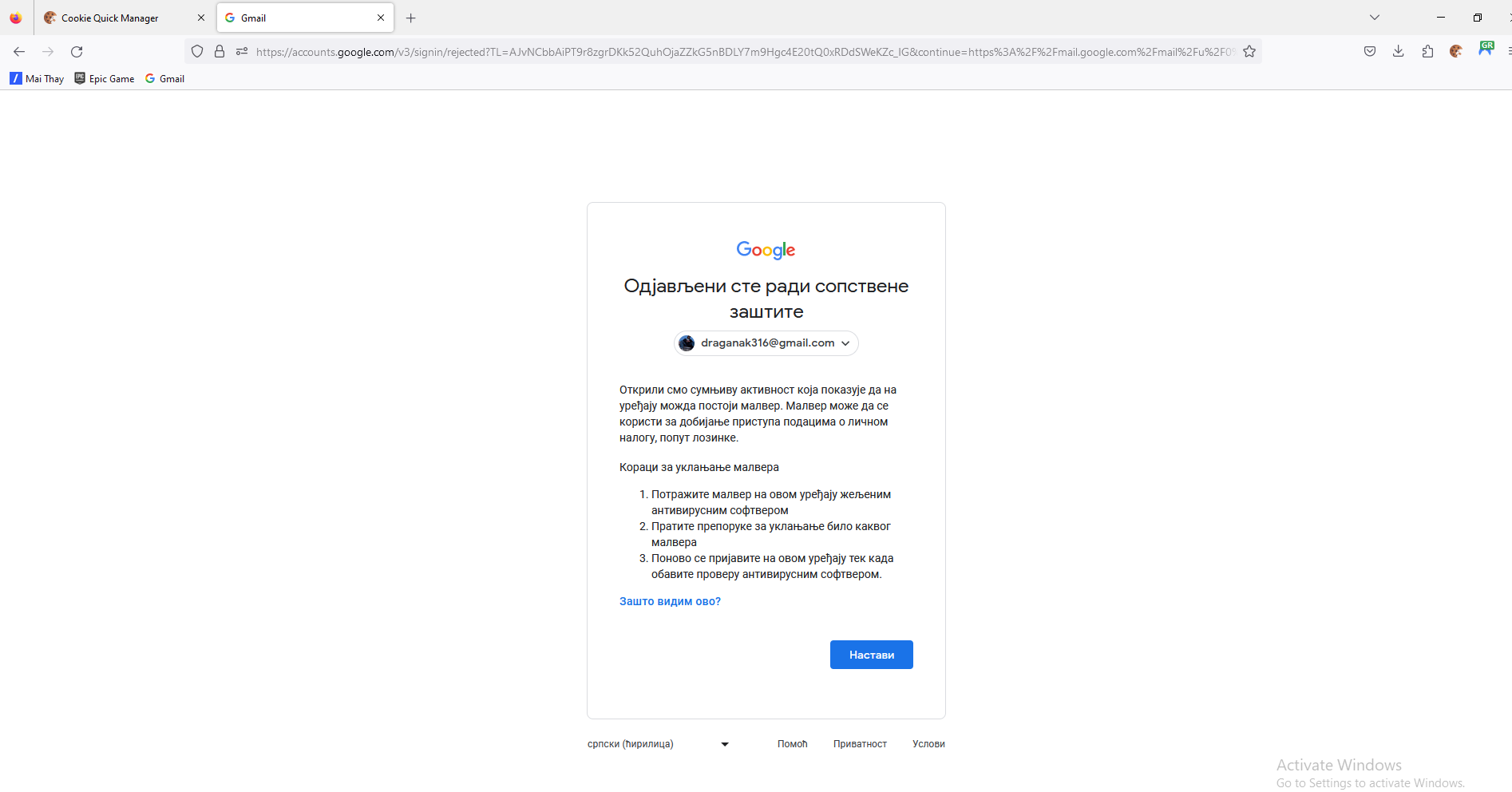Open the tracking protection shield icon
Viewport: 1512px width, 792px height.
(x=197, y=52)
